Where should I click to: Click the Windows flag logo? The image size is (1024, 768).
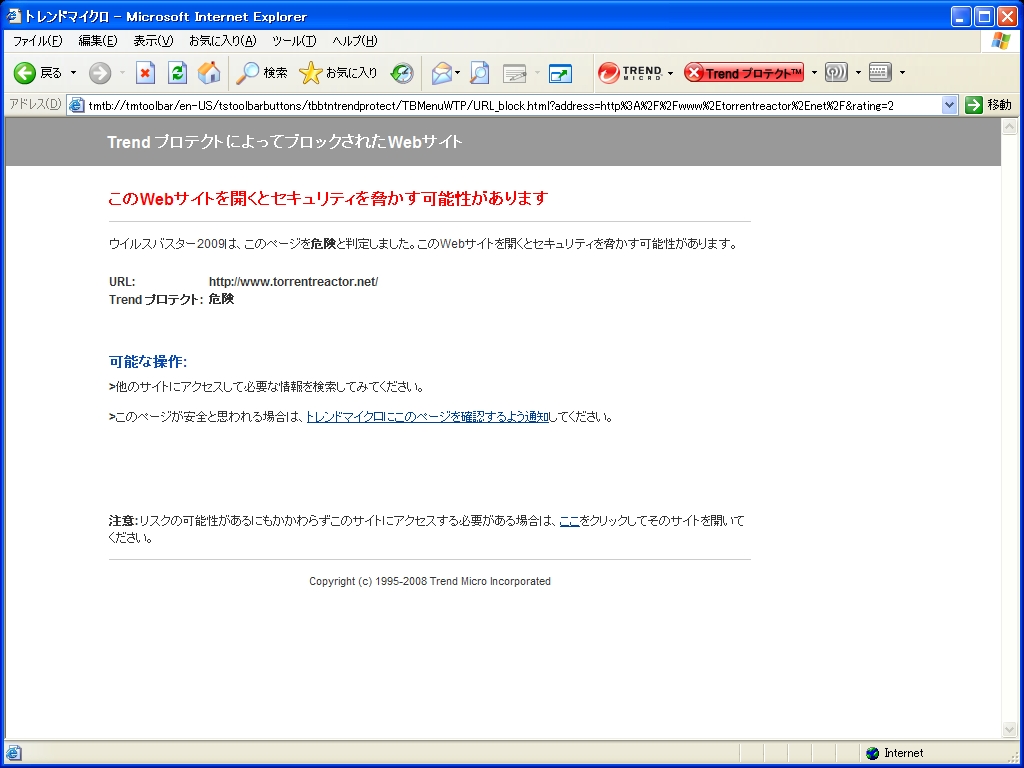(x=1000, y=40)
